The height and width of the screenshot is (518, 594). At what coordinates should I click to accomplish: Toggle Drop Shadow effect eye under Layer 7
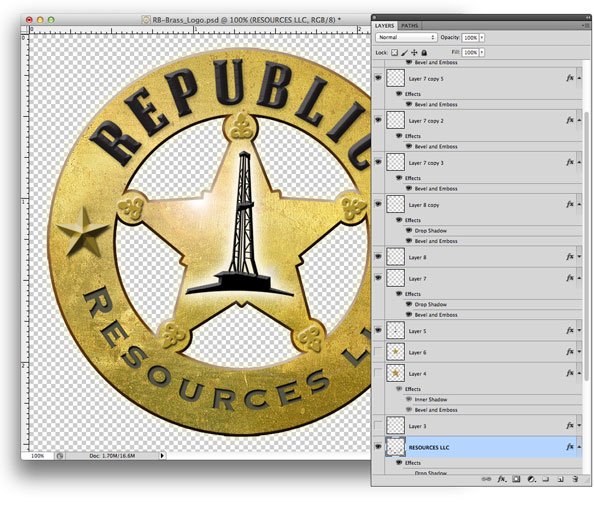(x=408, y=304)
